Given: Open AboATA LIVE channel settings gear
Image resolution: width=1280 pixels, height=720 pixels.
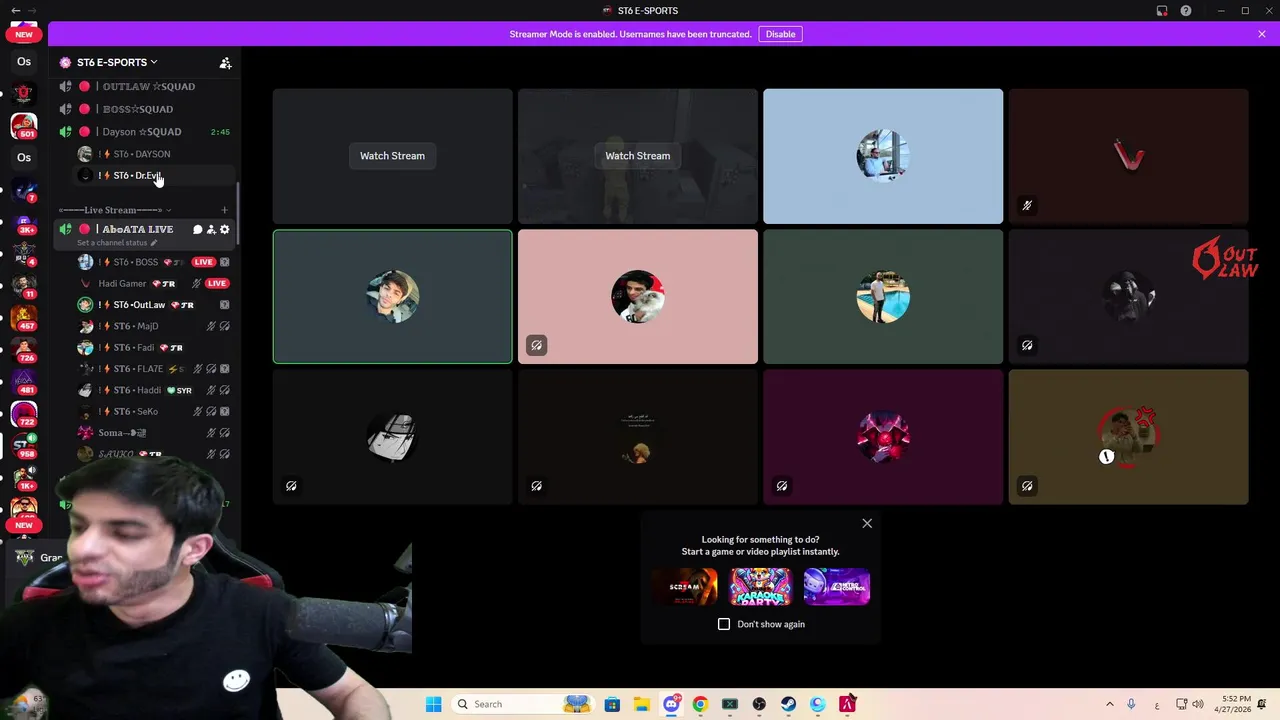Looking at the screenshot, I should click(224, 230).
